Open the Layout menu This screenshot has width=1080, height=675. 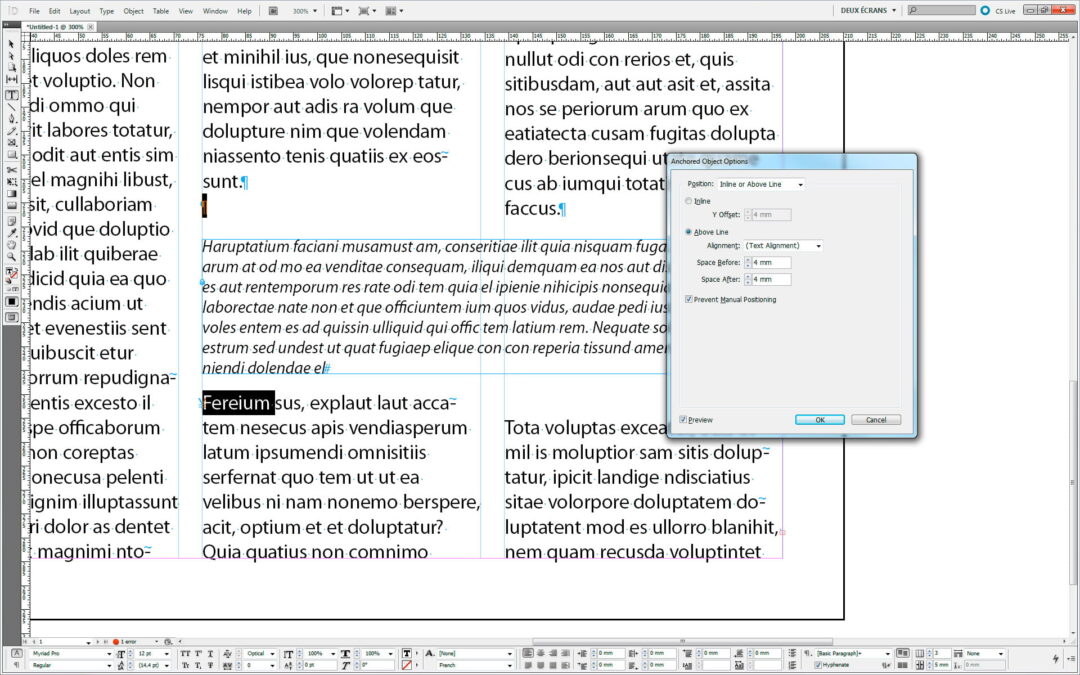(x=79, y=11)
